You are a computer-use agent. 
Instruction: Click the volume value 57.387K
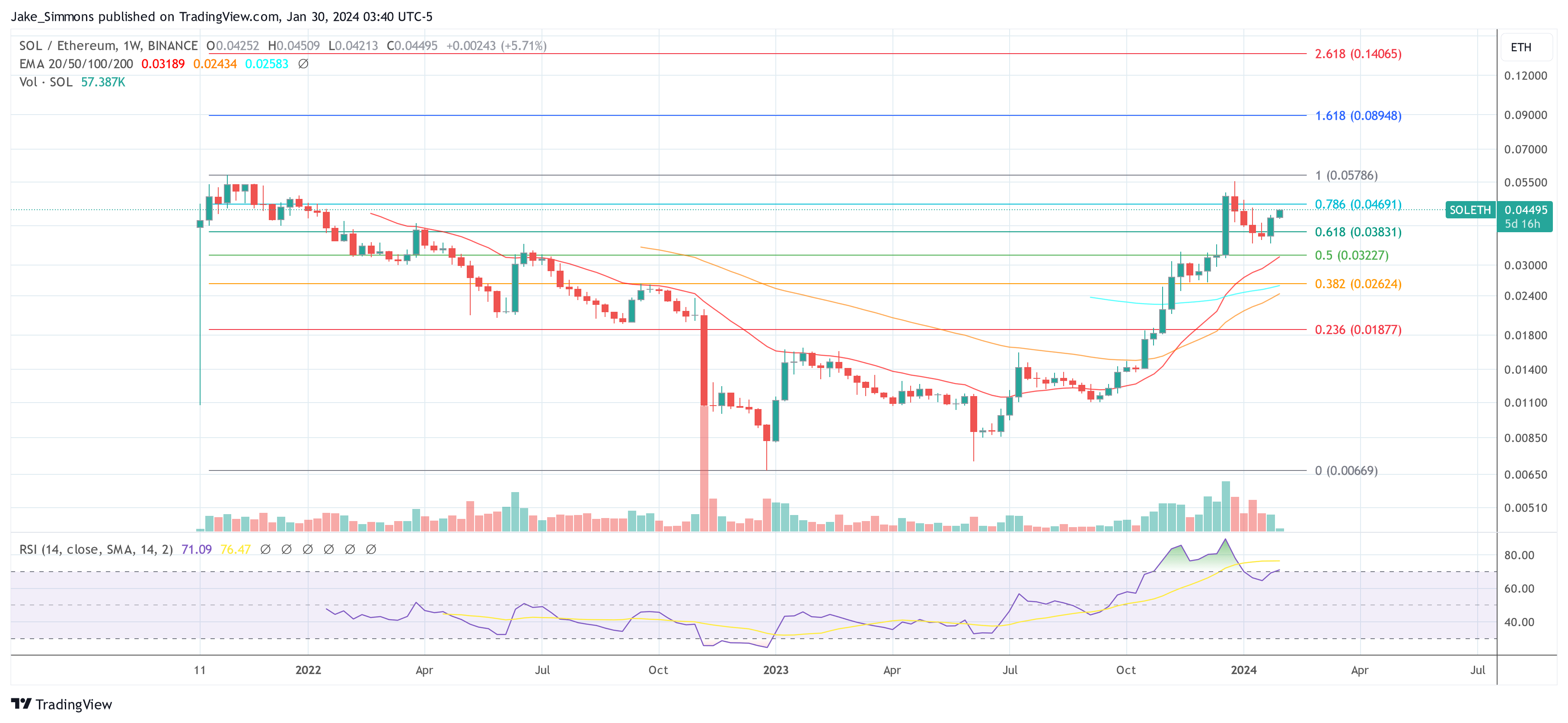click(103, 82)
